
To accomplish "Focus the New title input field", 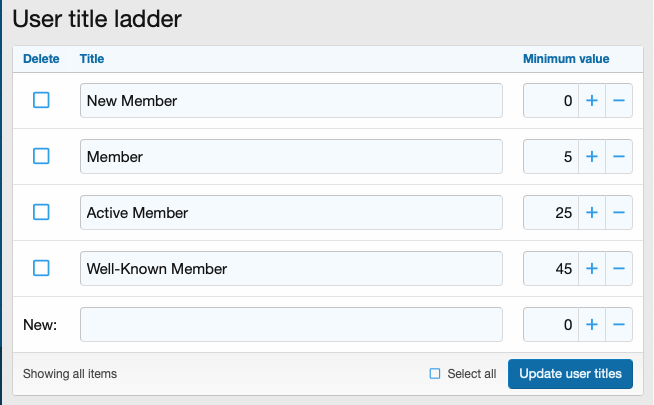I will point(291,325).
